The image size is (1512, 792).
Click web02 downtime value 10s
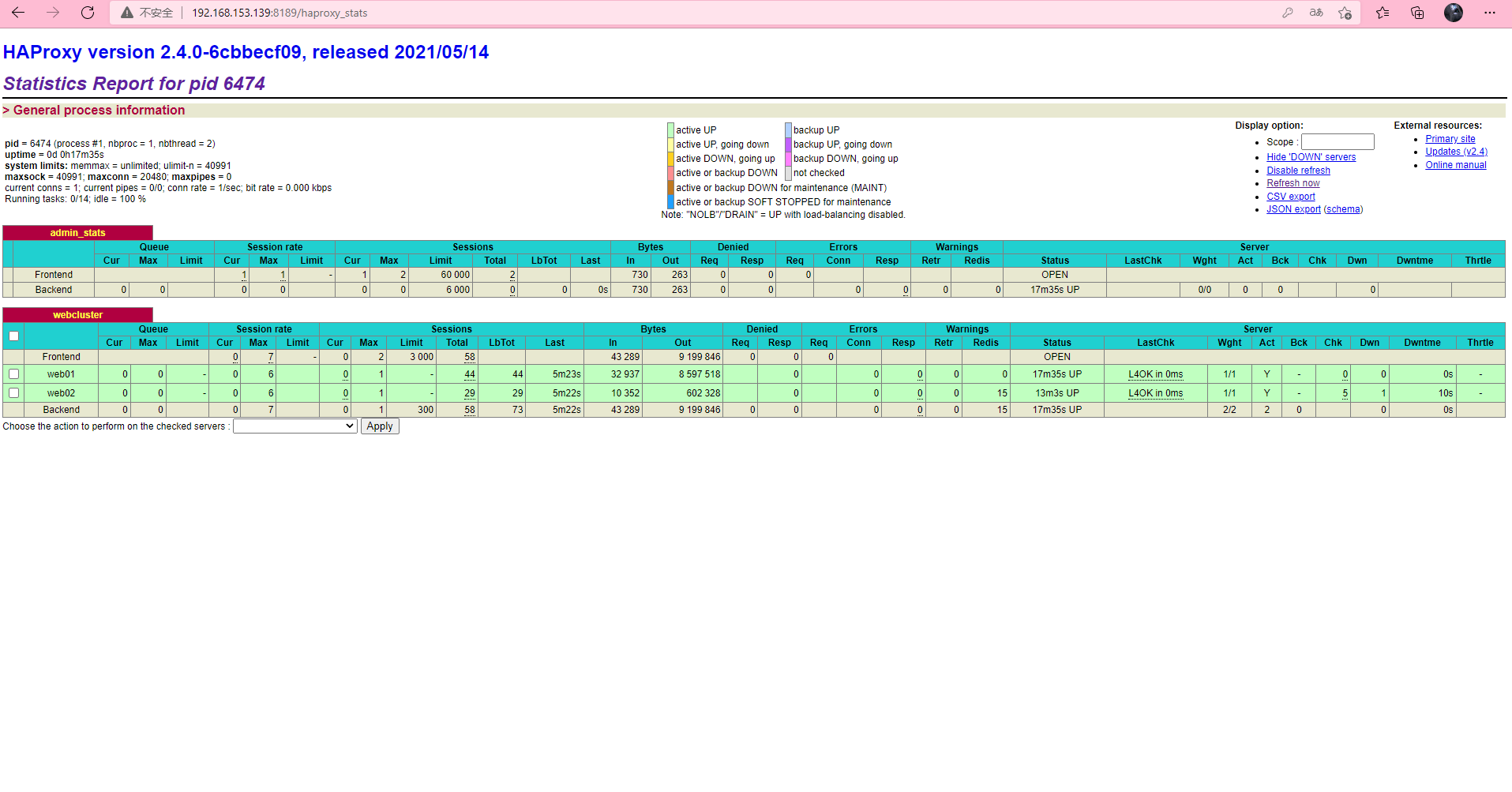click(x=1445, y=393)
